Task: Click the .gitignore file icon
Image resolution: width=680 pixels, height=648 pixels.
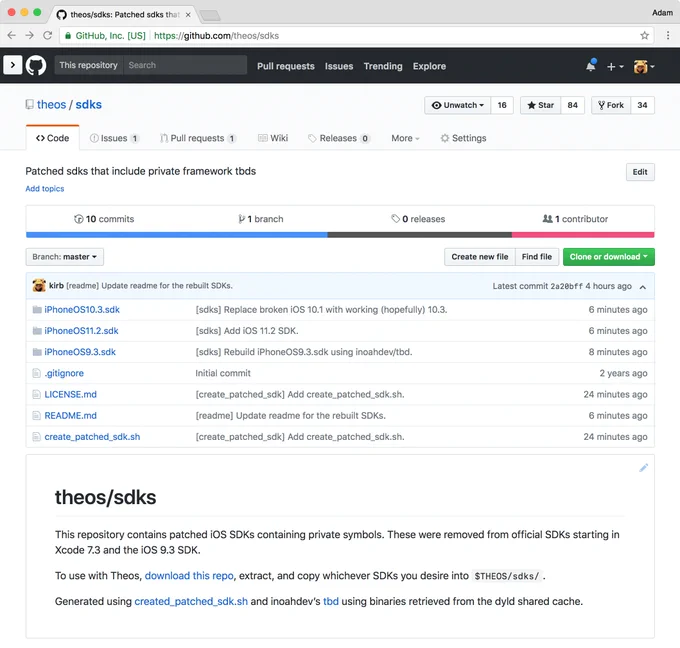Action: click(37, 373)
